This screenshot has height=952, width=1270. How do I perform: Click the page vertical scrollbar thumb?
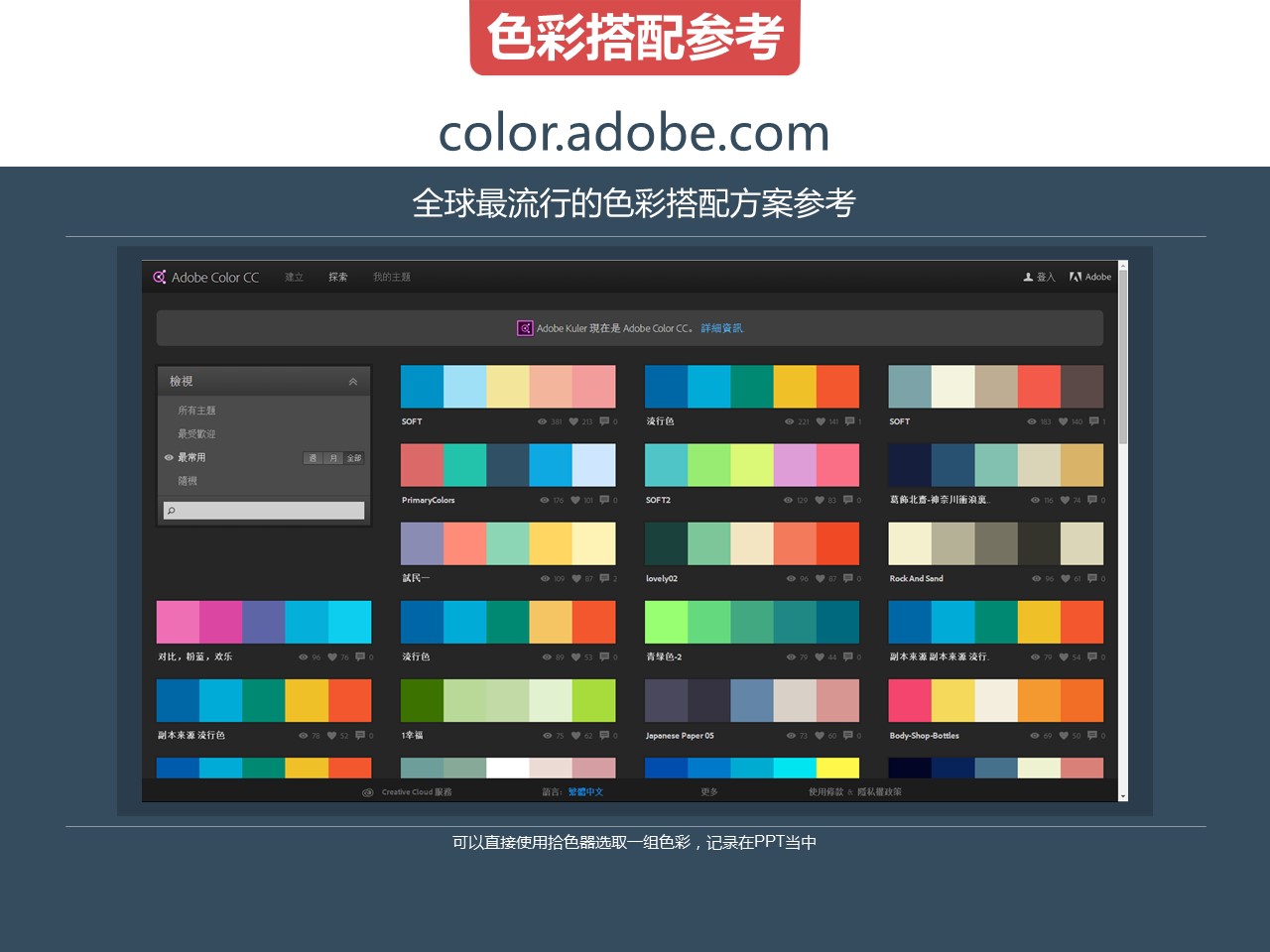pos(1123,357)
